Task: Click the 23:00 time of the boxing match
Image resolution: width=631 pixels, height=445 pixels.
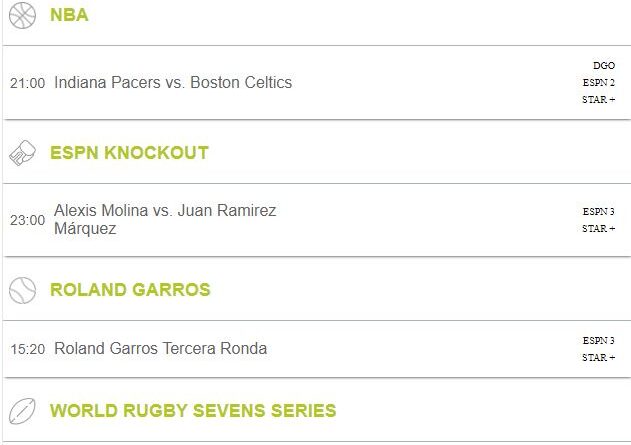Action: (27, 220)
